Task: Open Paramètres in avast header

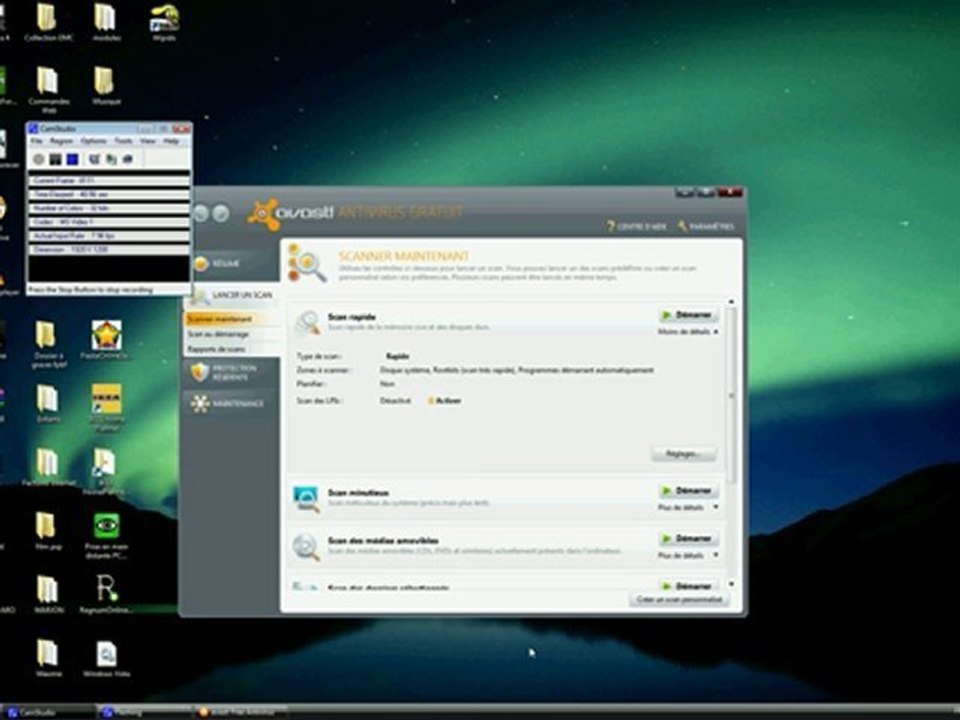Action: (x=706, y=227)
